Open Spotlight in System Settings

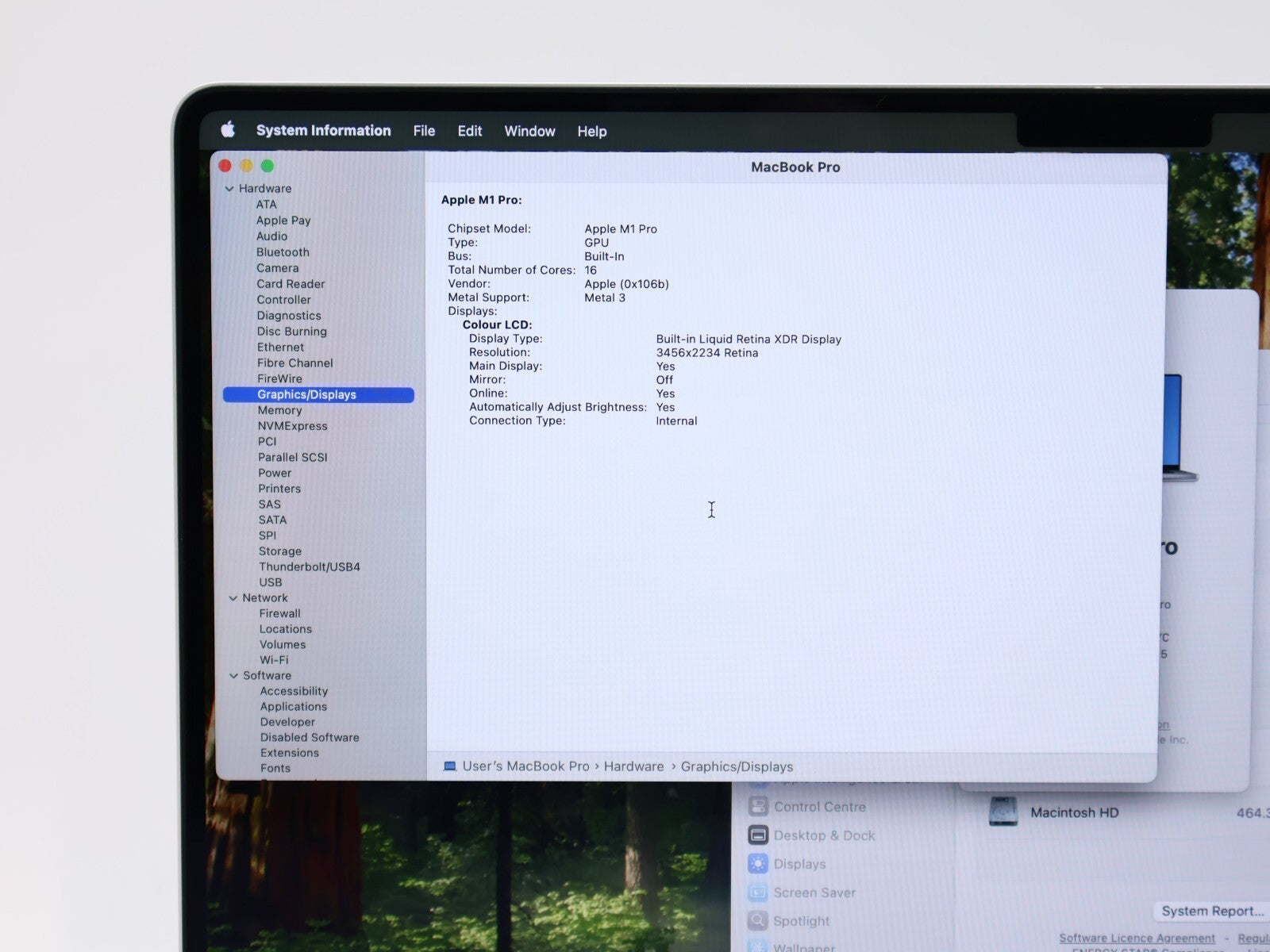801,921
